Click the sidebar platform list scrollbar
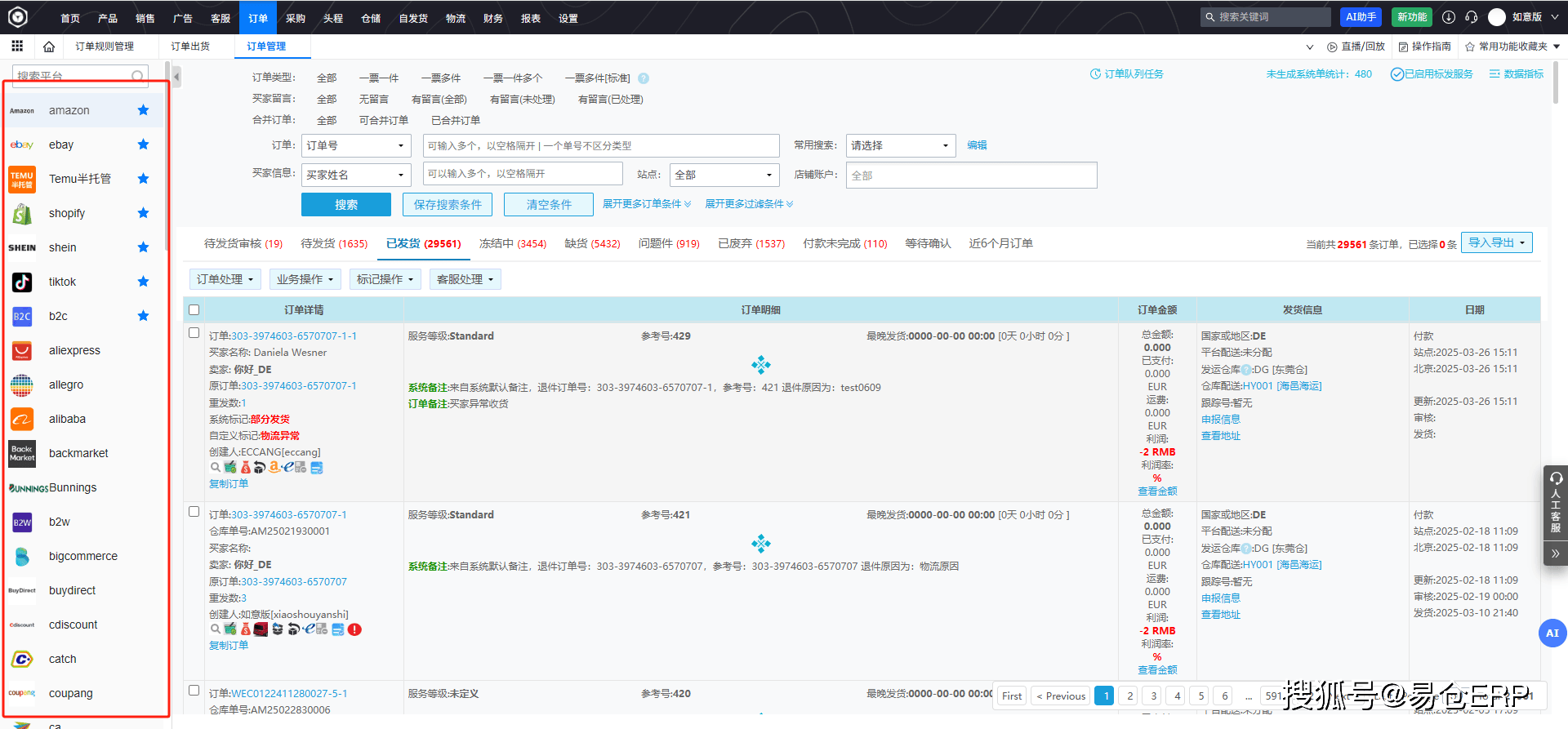Viewport: 1568px width, 729px height. (167, 155)
